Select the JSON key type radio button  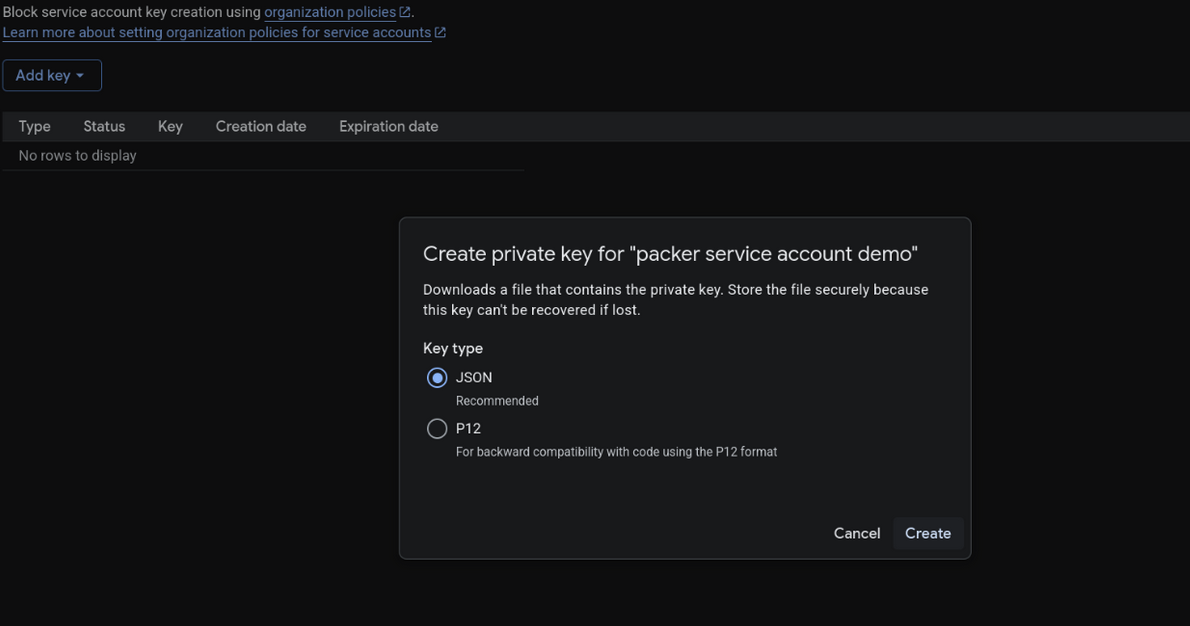[x=437, y=378]
